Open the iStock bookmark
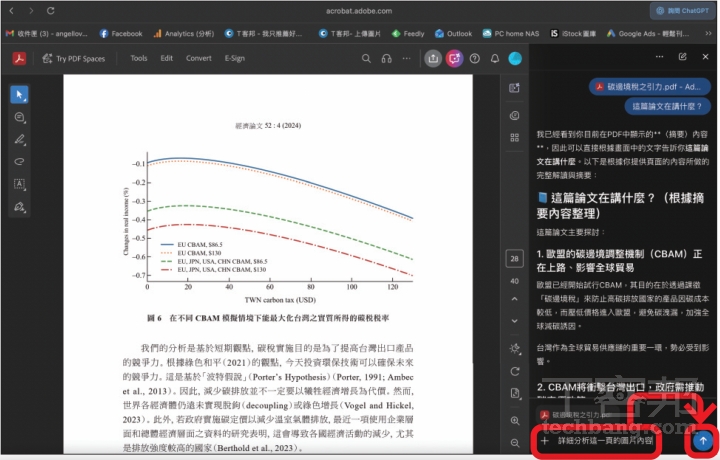Image resolution: width=720 pixels, height=460 pixels. point(573,34)
